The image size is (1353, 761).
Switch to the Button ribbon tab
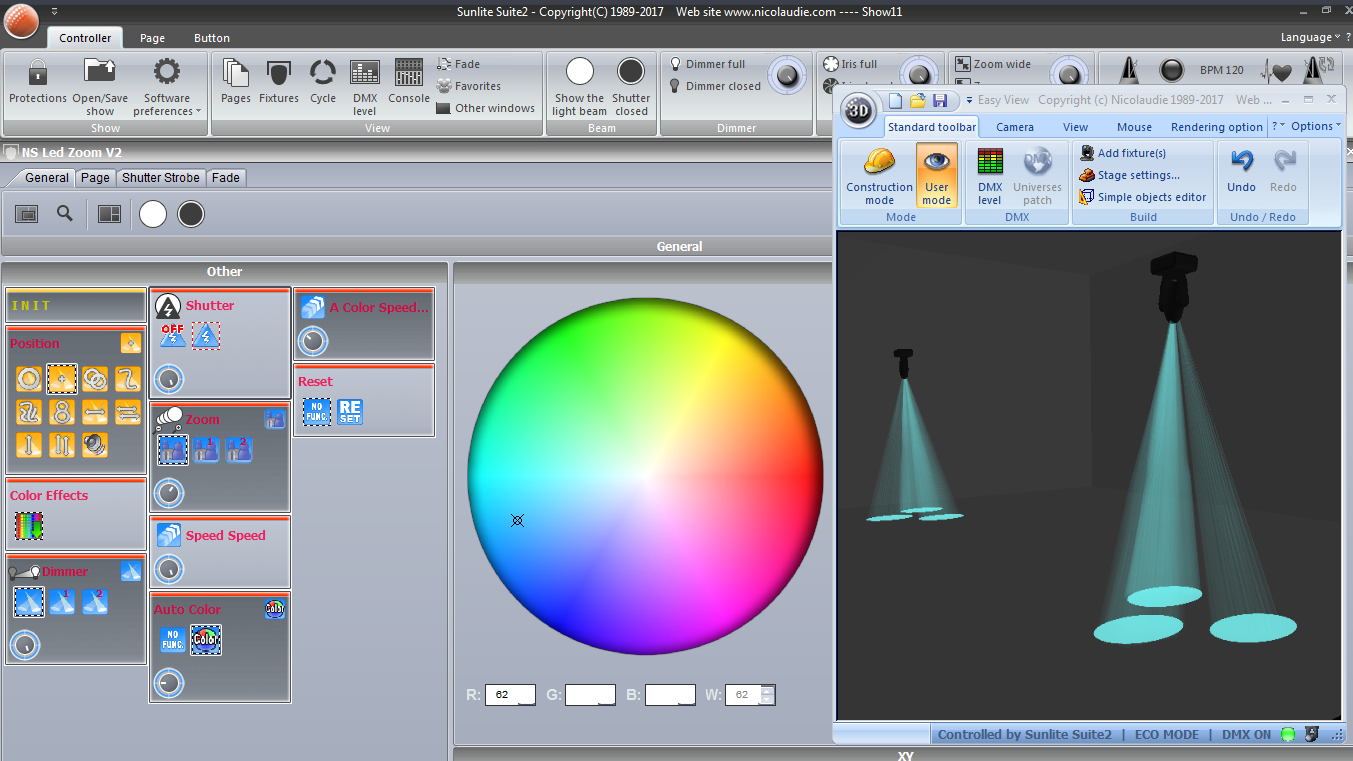pos(212,38)
